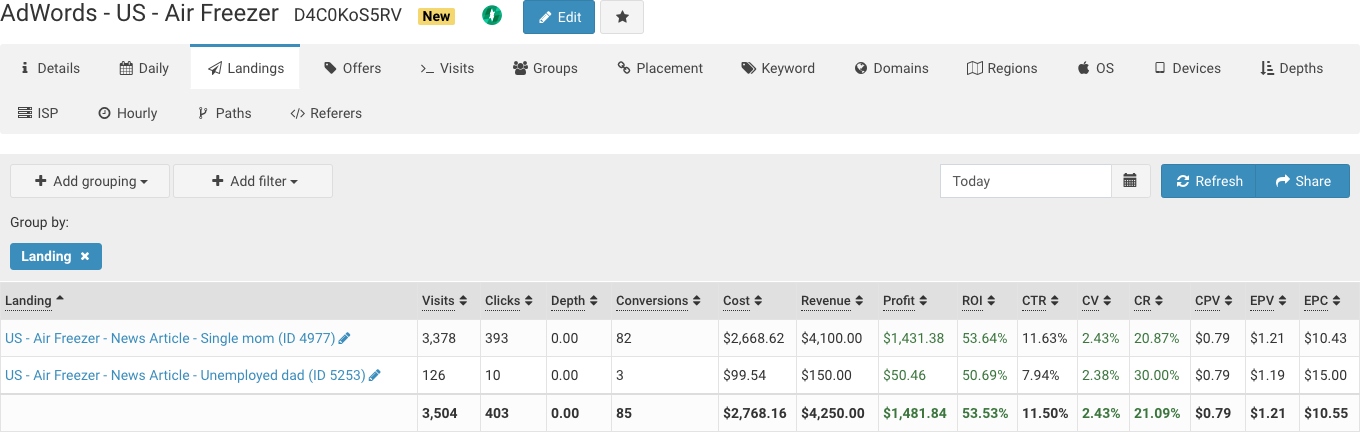1360x432 pixels.
Task: Click the Edit campaign button
Action: pos(559,17)
